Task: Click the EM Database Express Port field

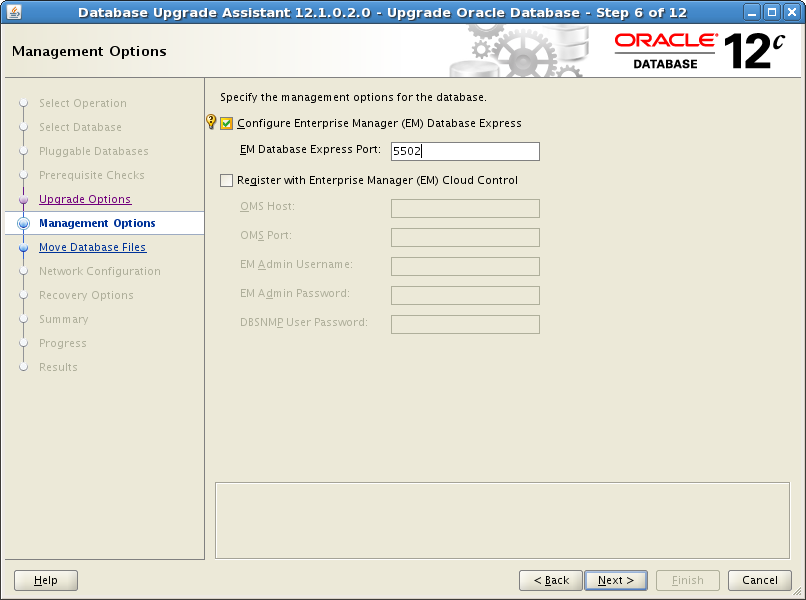Action: point(465,151)
